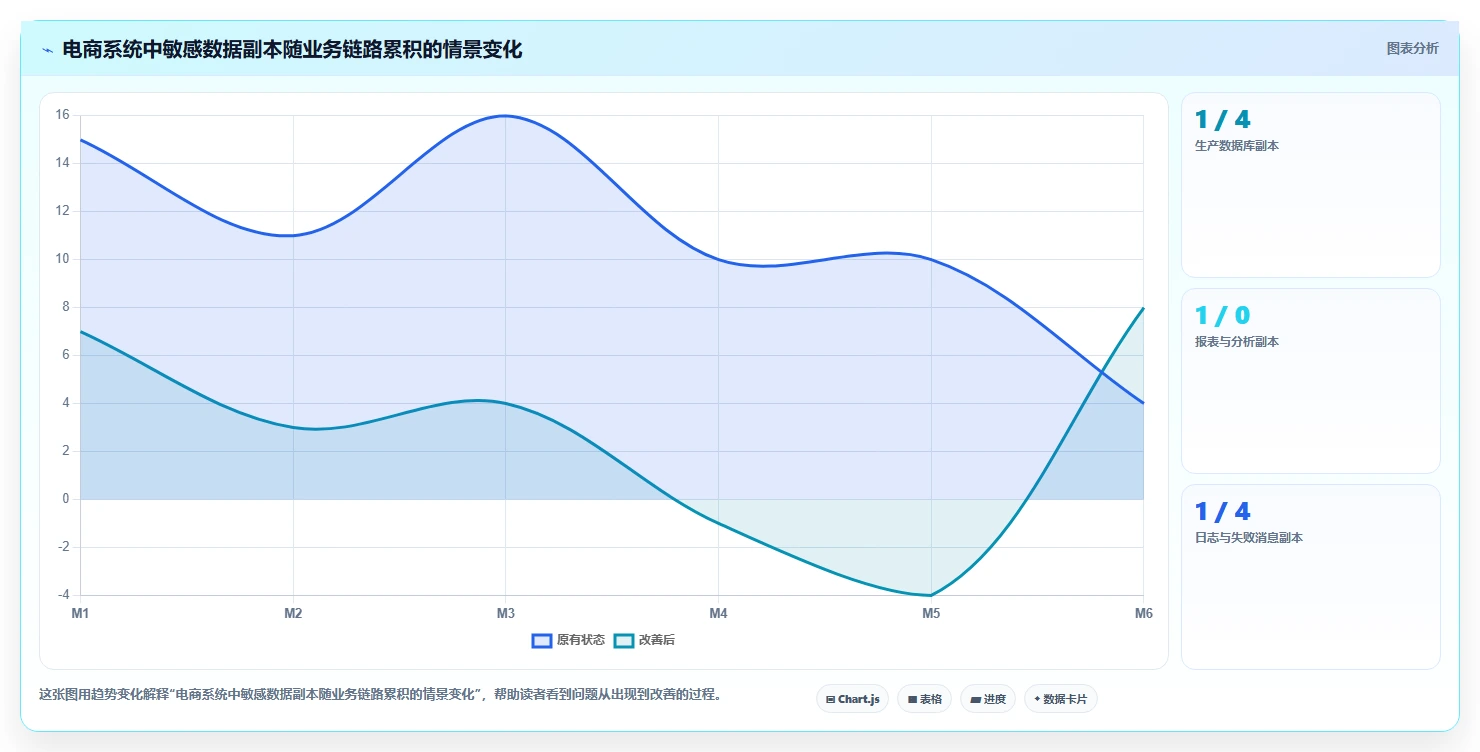
Task: Click the M1 x-axis label
Action: (x=80, y=613)
